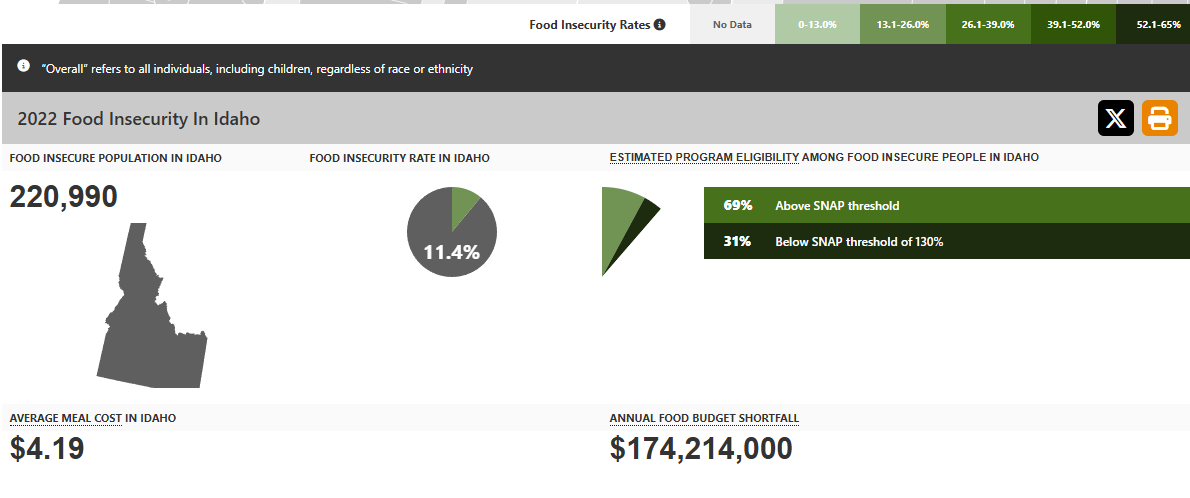1190x498 pixels.
Task: Click the Estimated Program Eligibility link
Action: click(704, 157)
